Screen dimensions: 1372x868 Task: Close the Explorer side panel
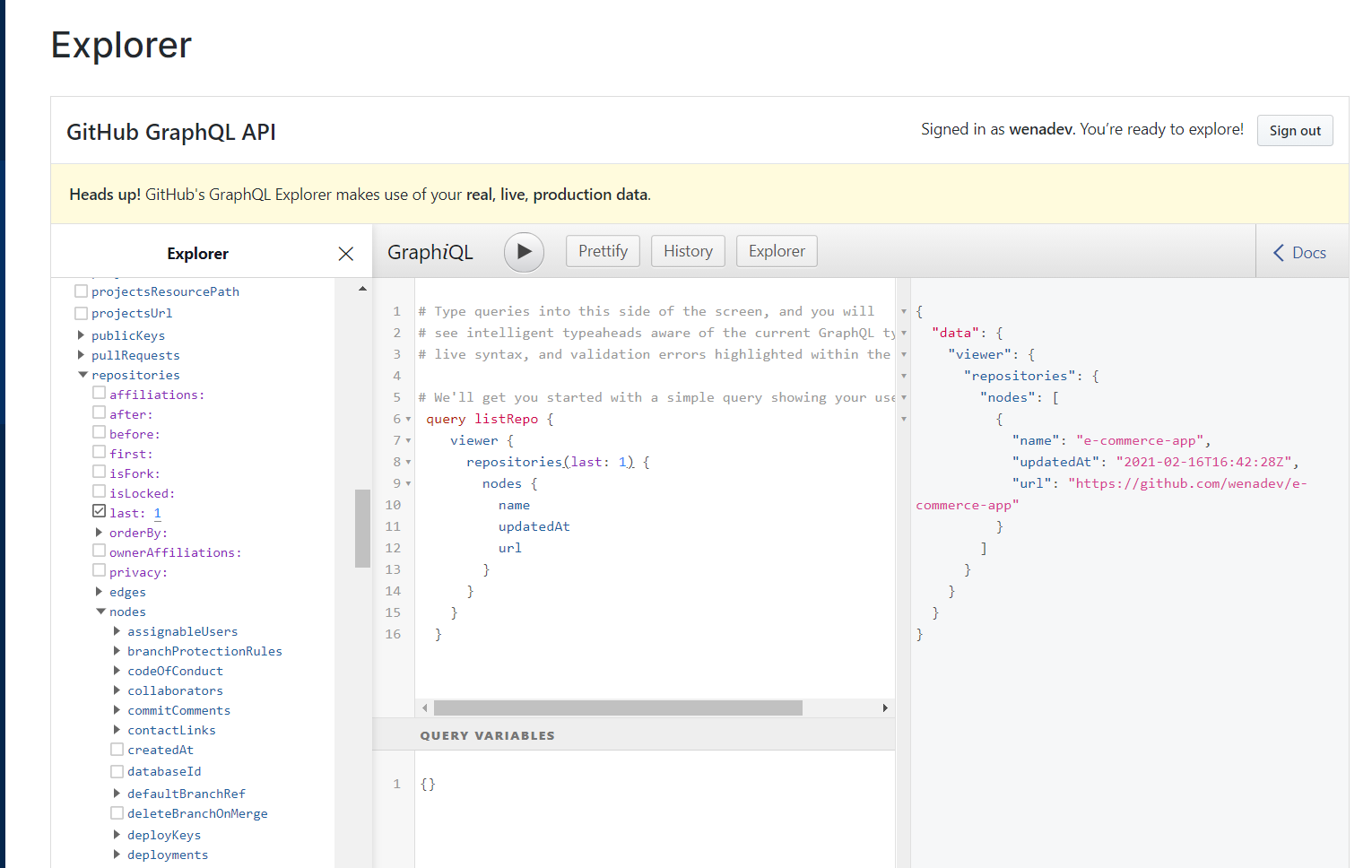pos(345,254)
